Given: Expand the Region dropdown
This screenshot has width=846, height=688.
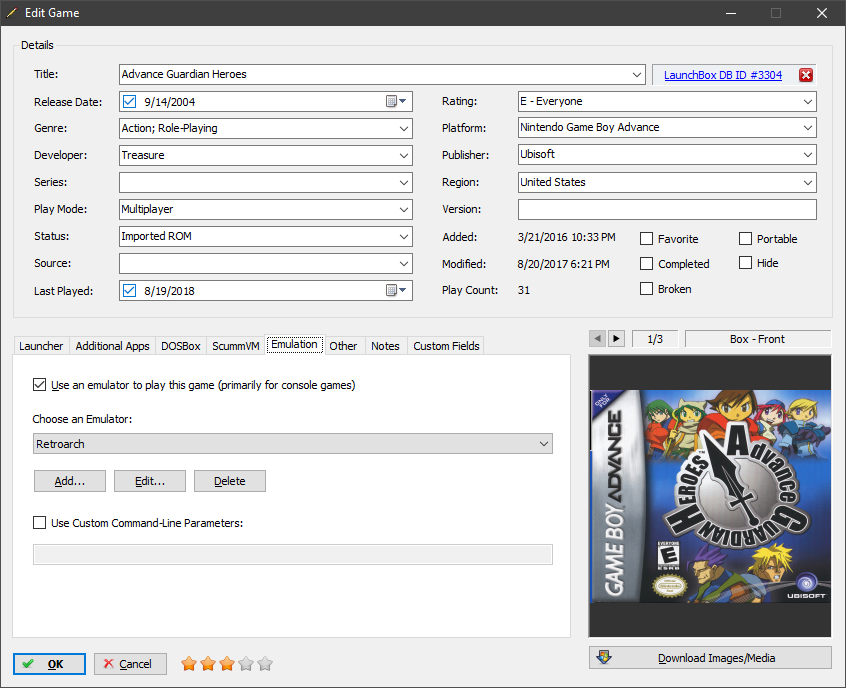Looking at the screenshot, I should 808,182.
